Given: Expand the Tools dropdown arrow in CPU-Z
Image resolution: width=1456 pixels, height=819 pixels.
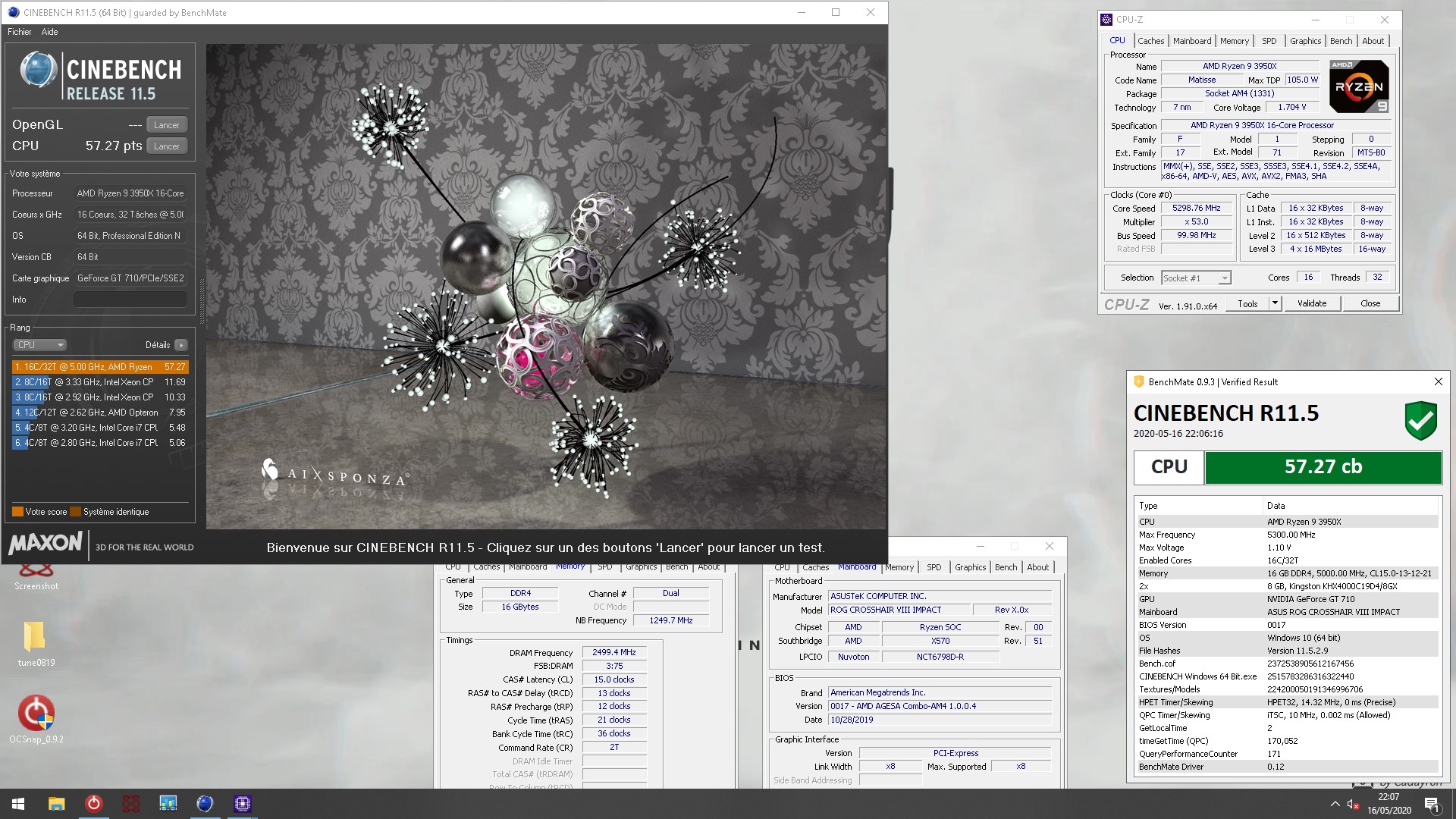Looking at the screenshot, I should (x=1275, y=303).
